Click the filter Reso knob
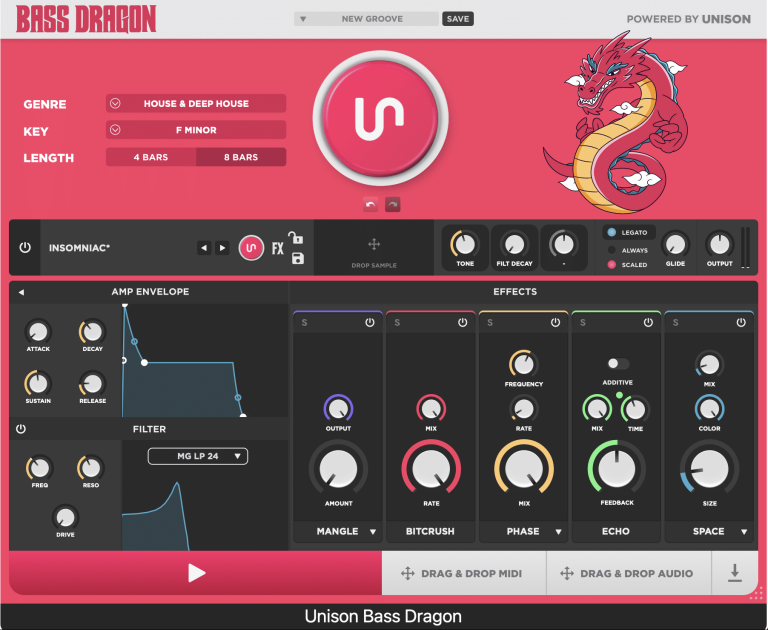The image size is (768, 630). point(91,468)
